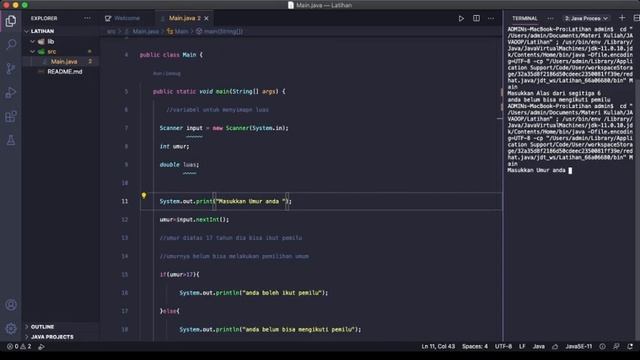Open editor More Actions ellipsis
The width and height of the screenshot is (640, 360).
(491, 18)
